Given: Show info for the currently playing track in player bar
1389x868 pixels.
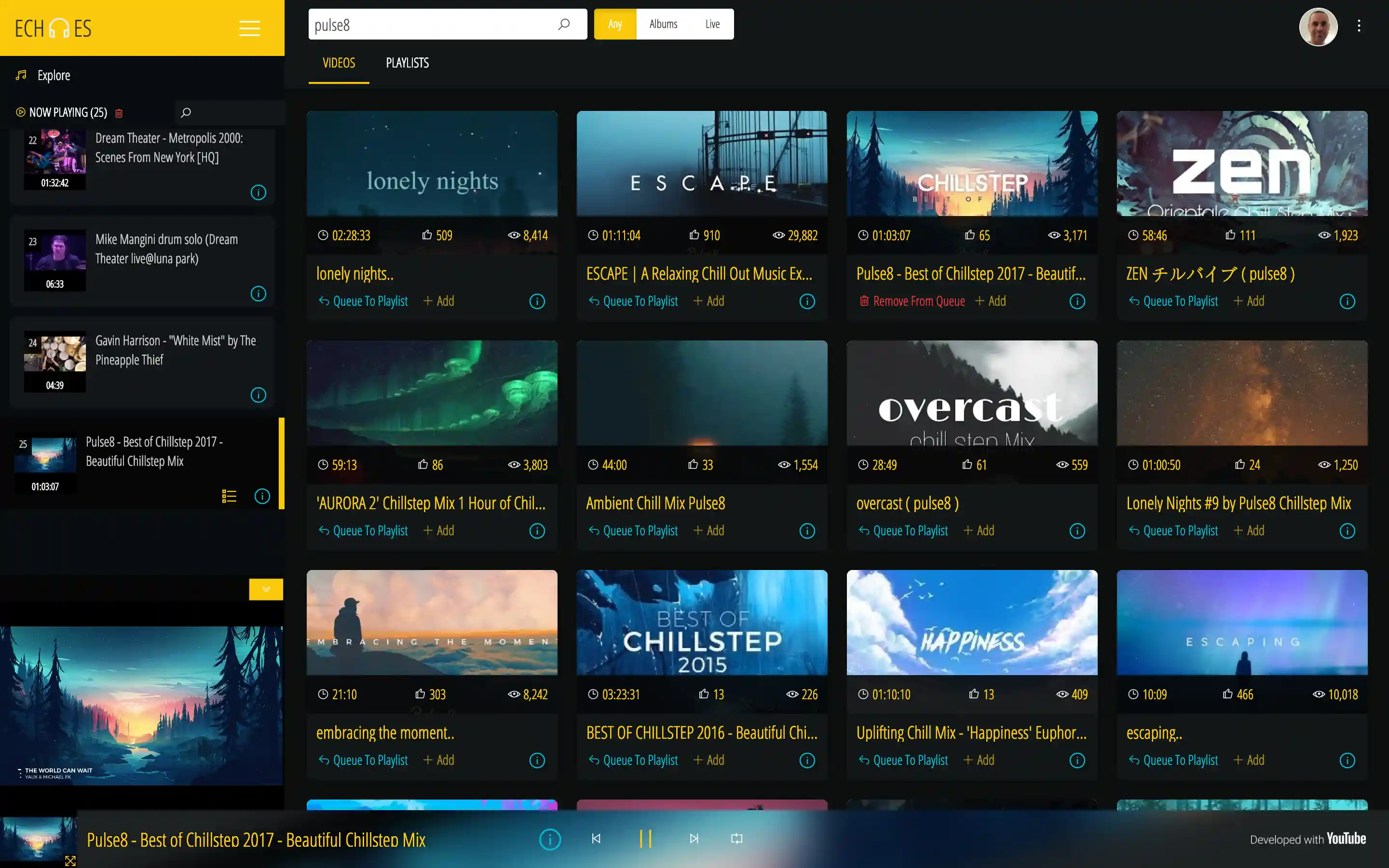Looking at the screenshot, I should point(550,839).
